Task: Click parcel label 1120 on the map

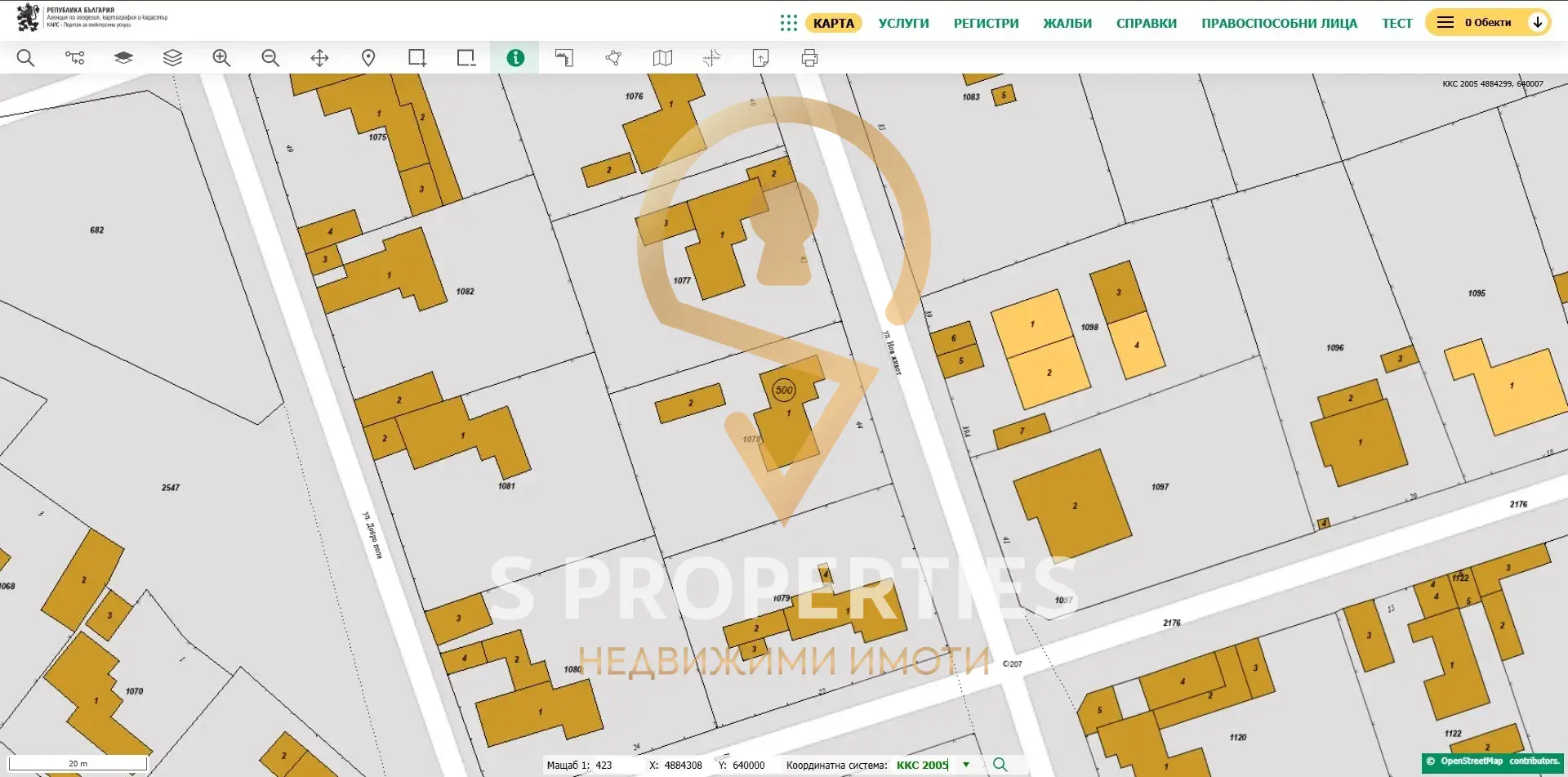Action: [1238, 738]
